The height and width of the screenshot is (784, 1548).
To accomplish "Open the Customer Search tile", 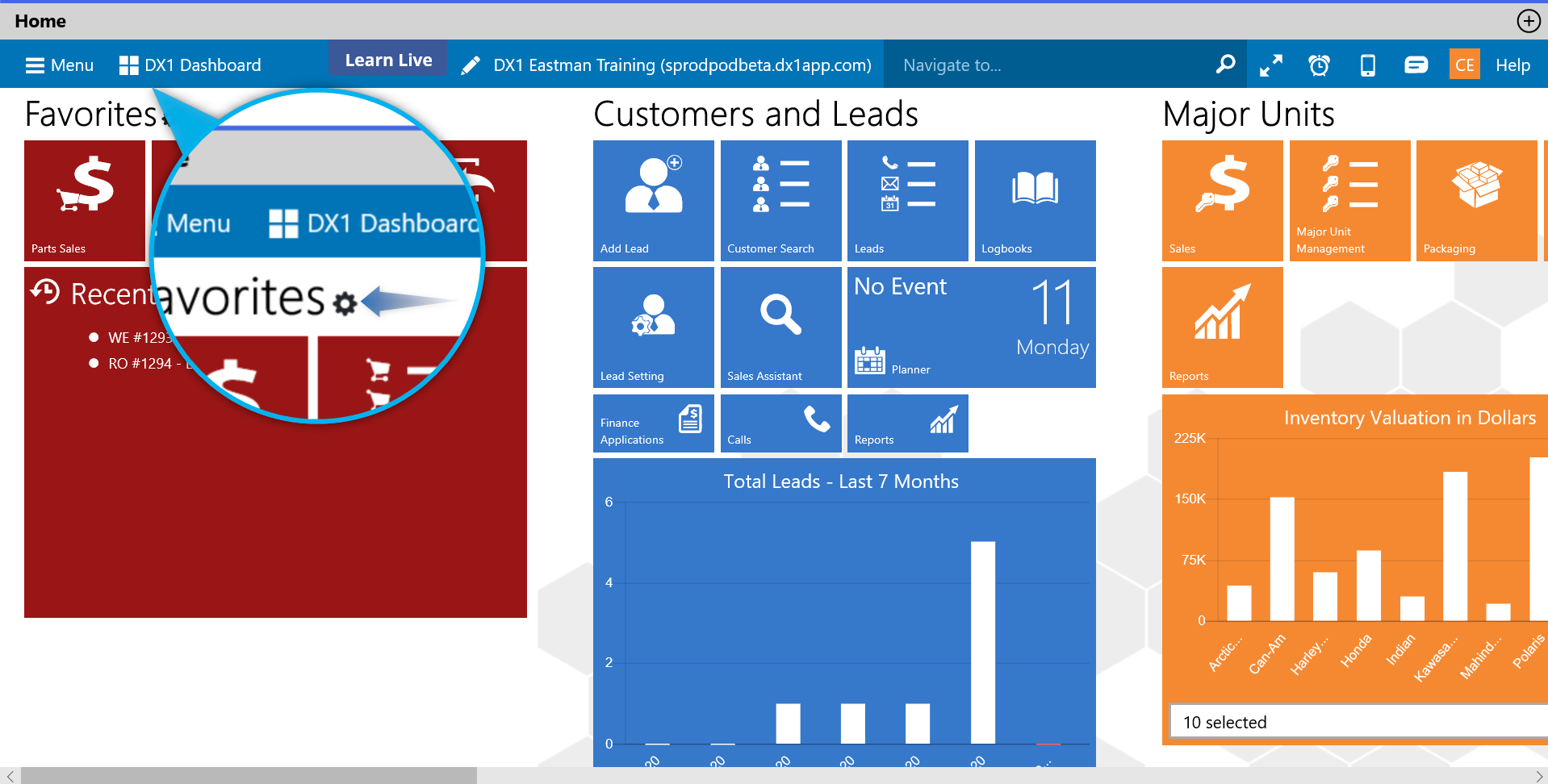I will (781, 201).
